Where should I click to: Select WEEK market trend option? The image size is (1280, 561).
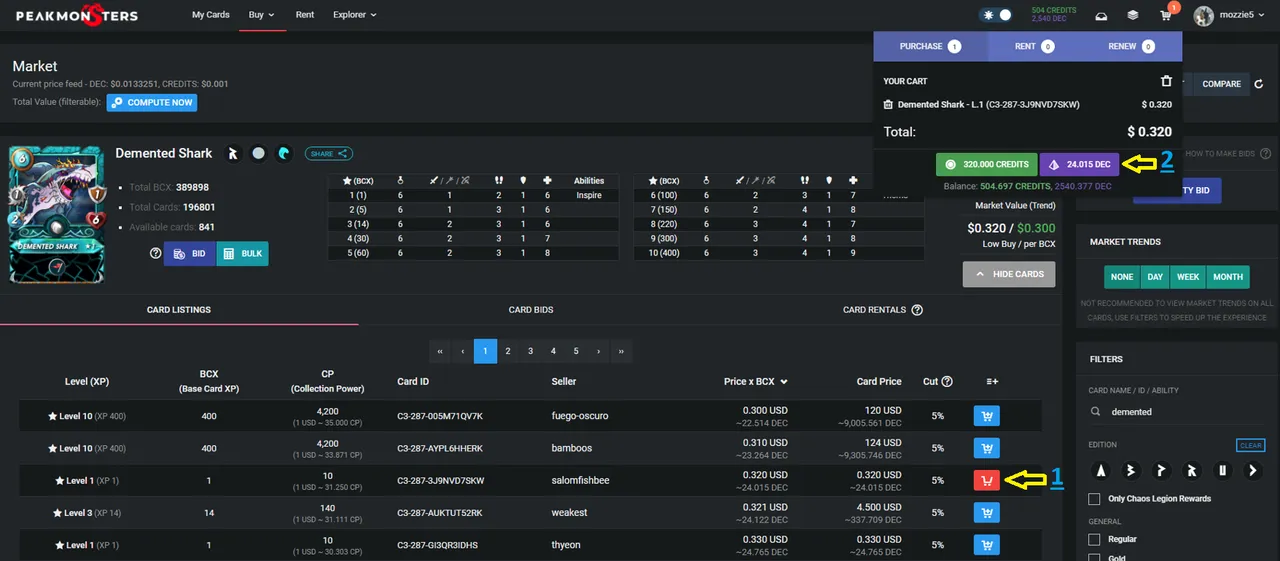tap(1188, 277)
